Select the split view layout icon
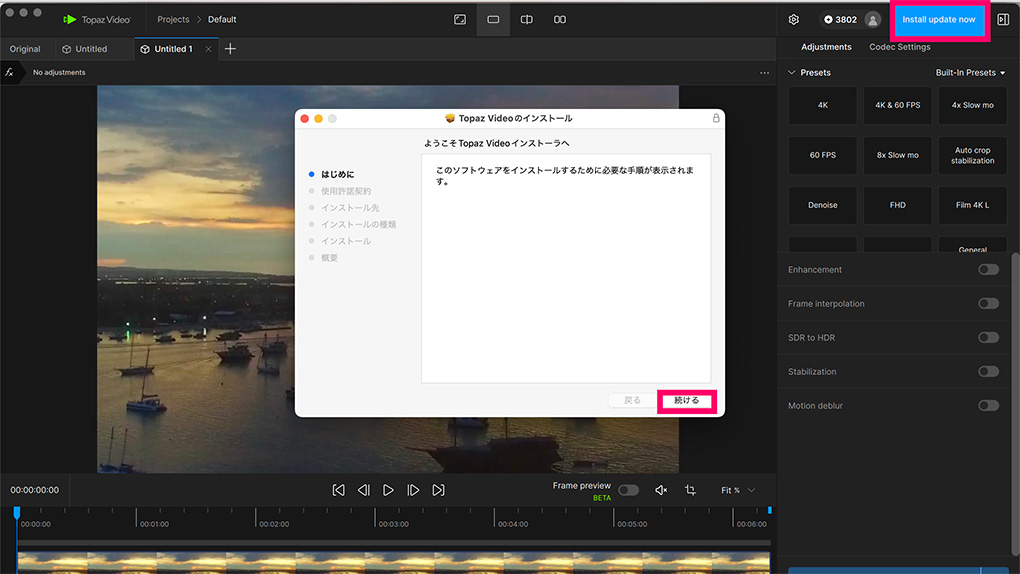1020x574 pixels. [526, 20]
